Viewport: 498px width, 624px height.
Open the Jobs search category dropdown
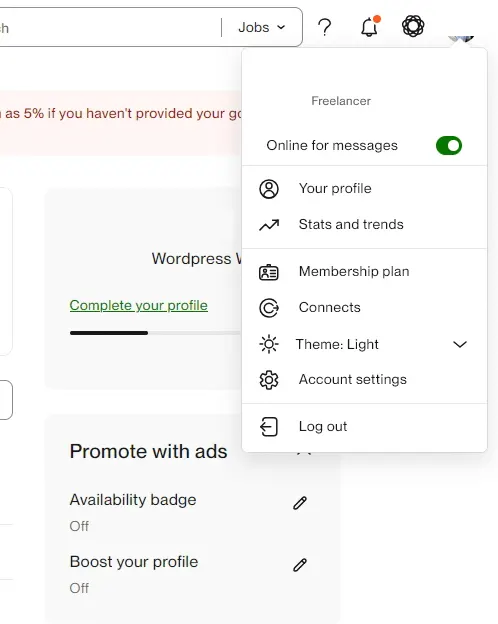pos(262,27)
